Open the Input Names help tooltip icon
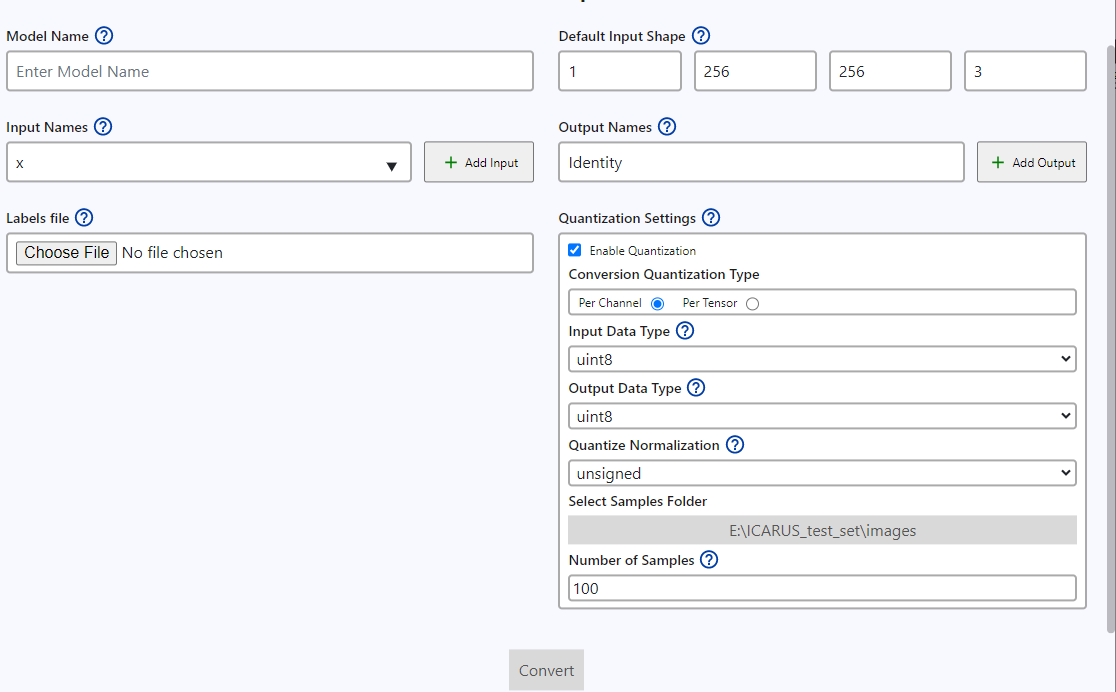Screen dimensions: 1116x692 click(x=103, y=127)
